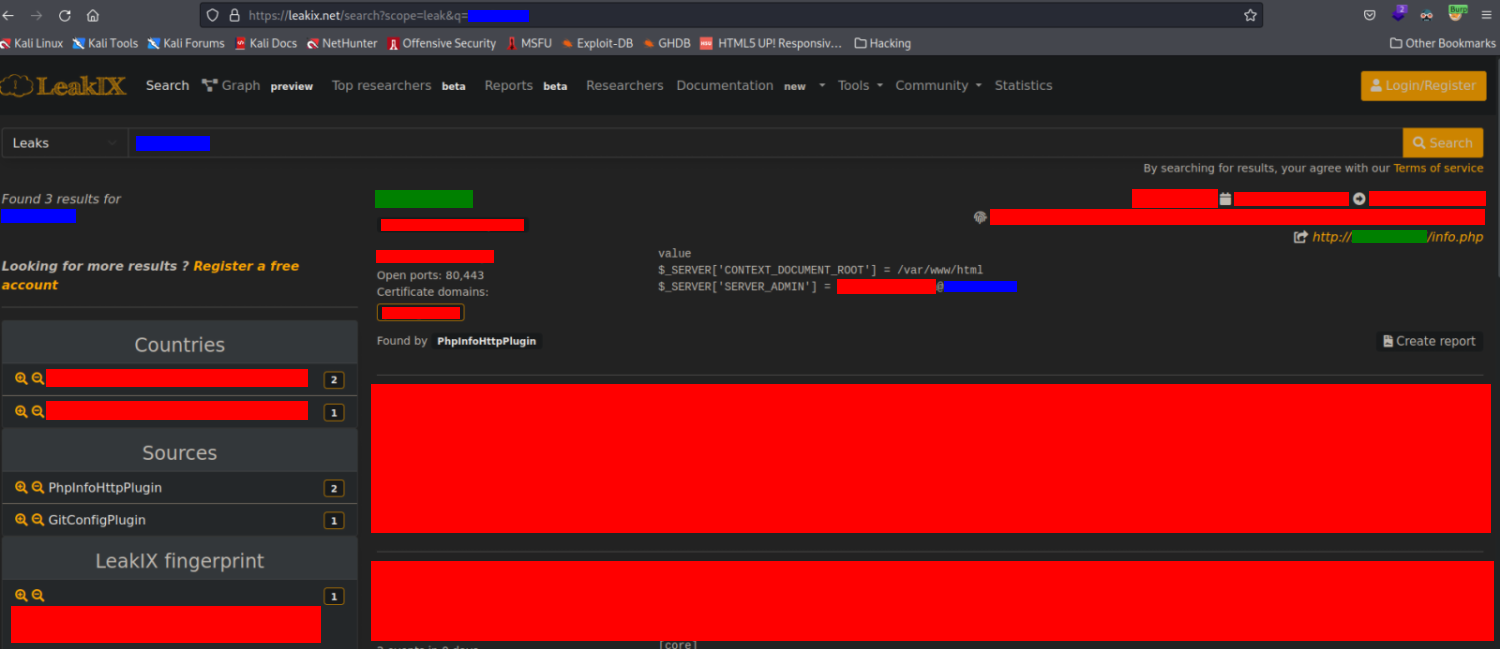Open Top researchers beta page
This screenshot has width=1500, height=649.
click(399, 86)
